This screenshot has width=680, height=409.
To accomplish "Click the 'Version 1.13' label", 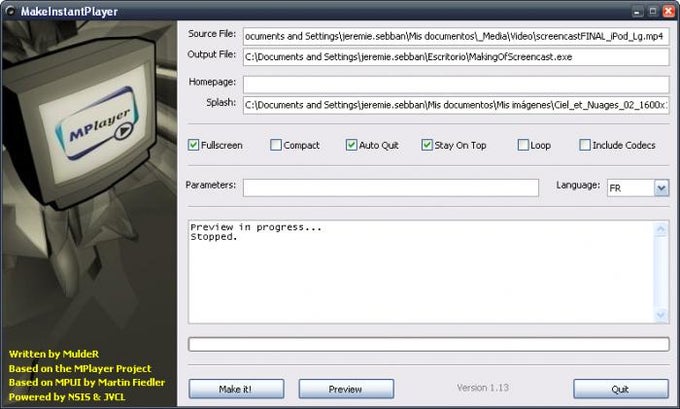I will tap(483, 388).
